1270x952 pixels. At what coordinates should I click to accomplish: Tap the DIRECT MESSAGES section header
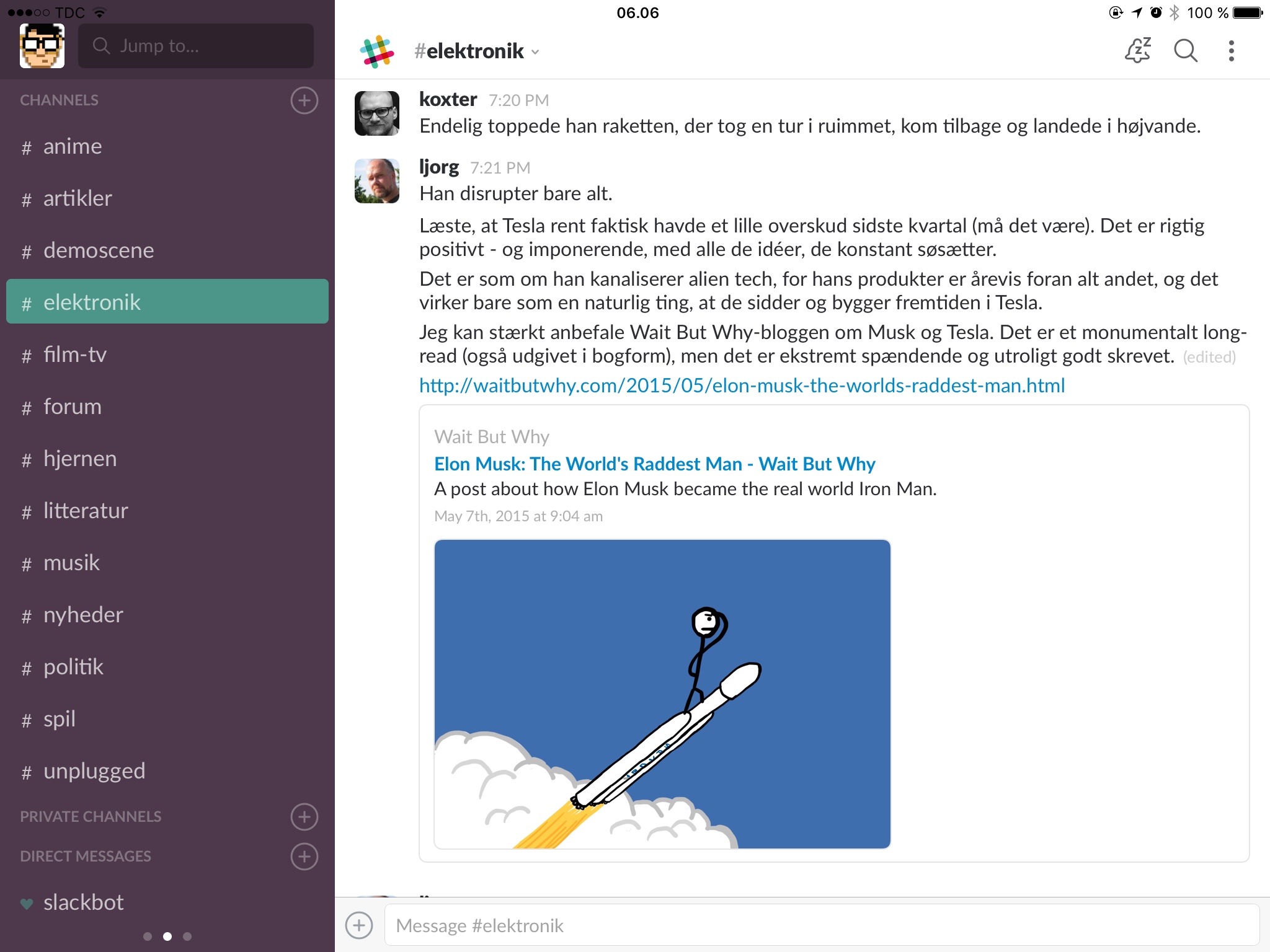coord(86,857)
